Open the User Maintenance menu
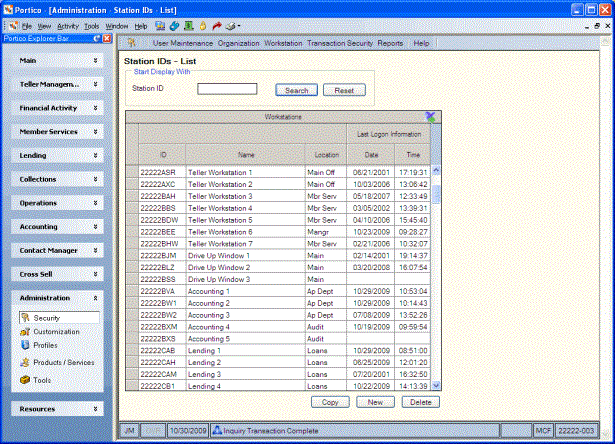 [x=183, y=43]
